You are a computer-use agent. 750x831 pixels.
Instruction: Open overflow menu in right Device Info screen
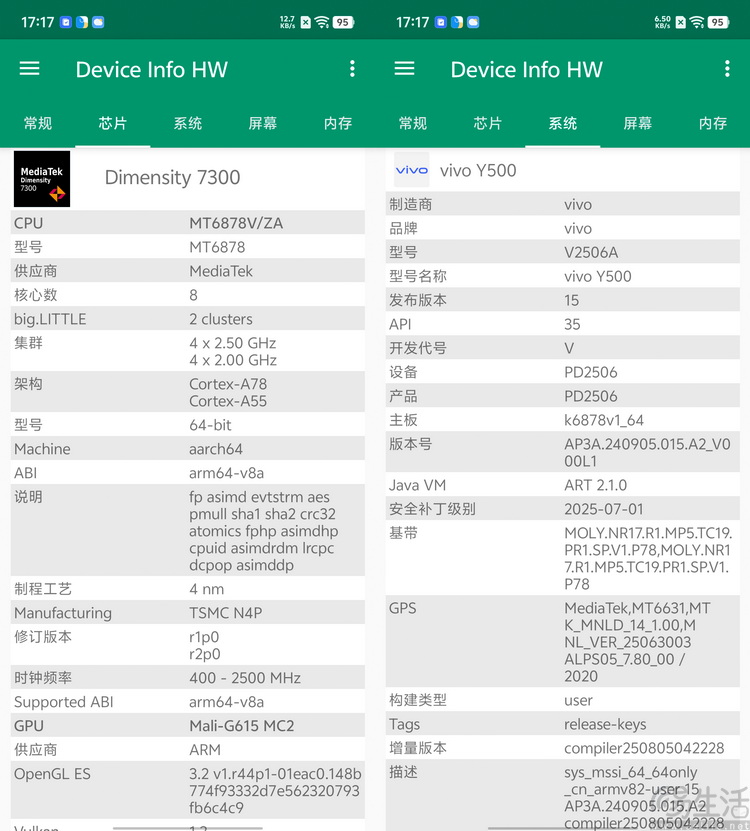pos(727,68)
